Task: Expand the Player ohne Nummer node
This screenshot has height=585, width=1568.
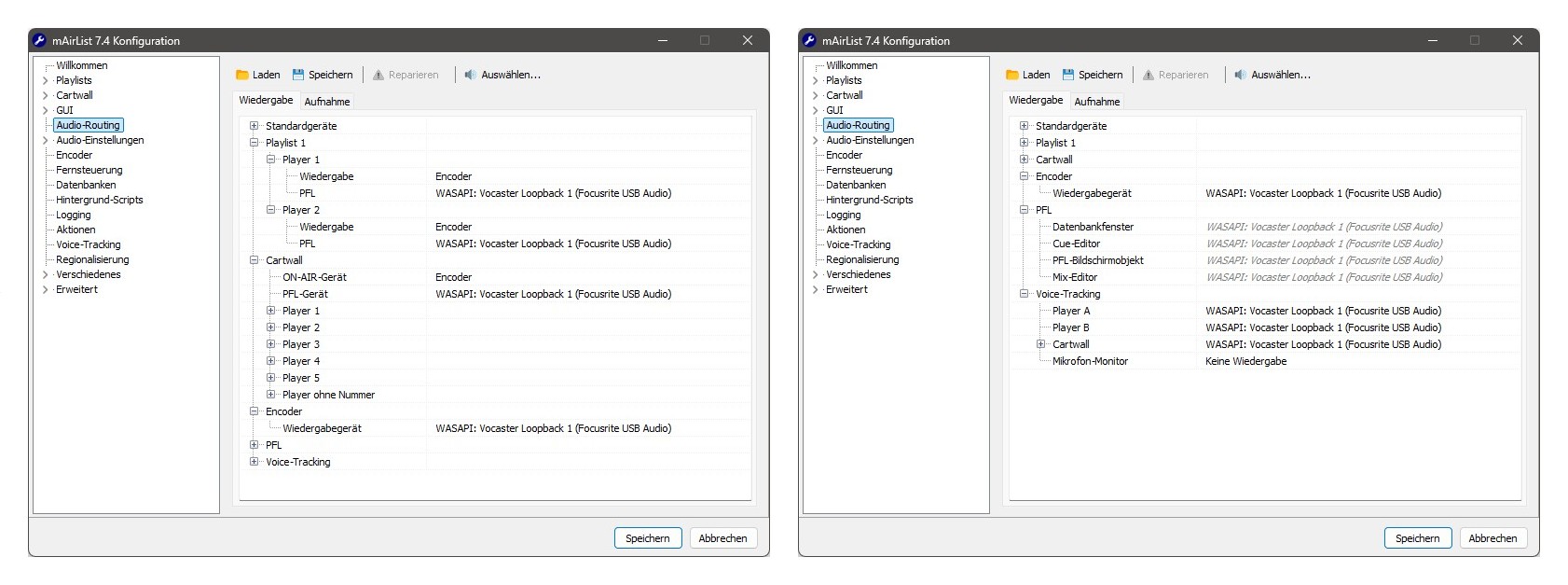Action: 271,395
